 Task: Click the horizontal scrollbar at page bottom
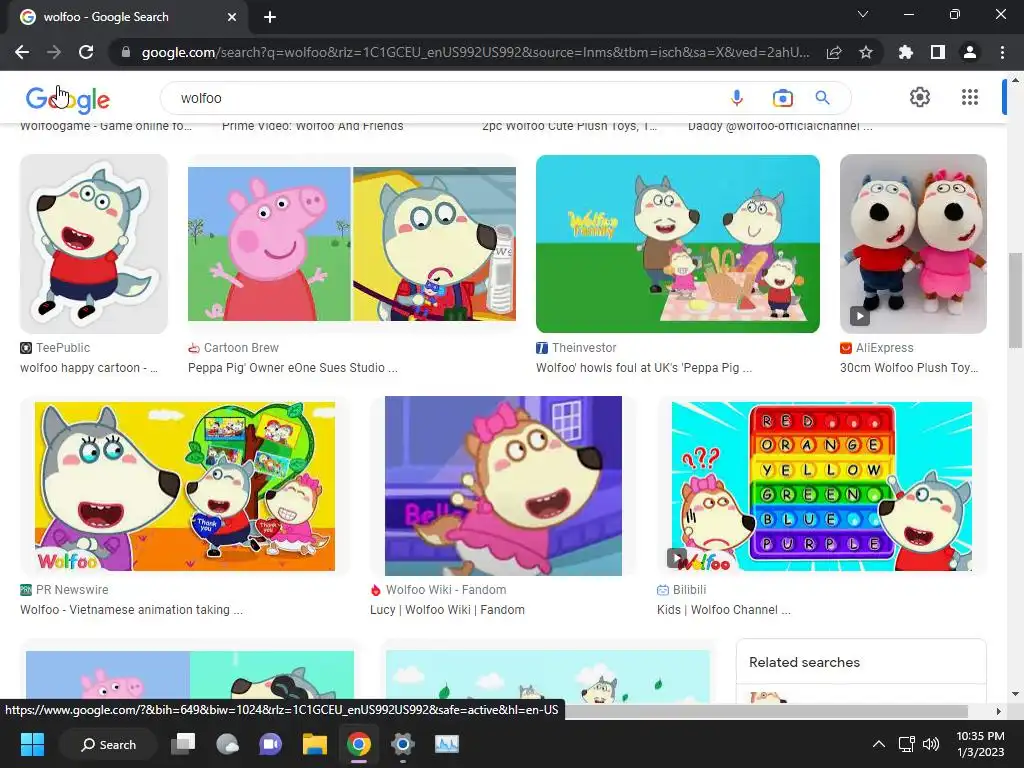[x=766, y=711]
